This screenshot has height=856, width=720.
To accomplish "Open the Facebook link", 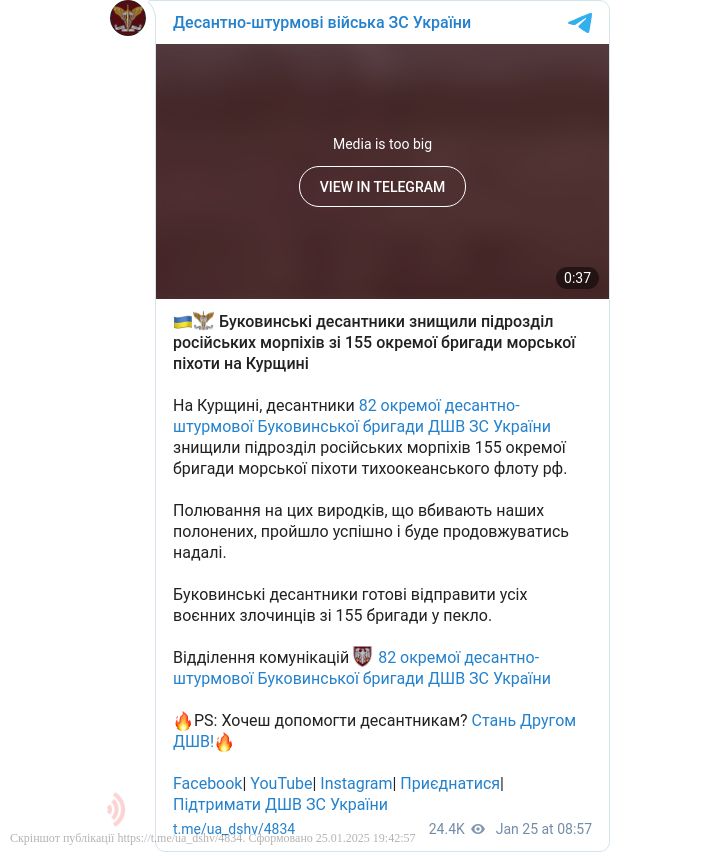I will 207,783.
